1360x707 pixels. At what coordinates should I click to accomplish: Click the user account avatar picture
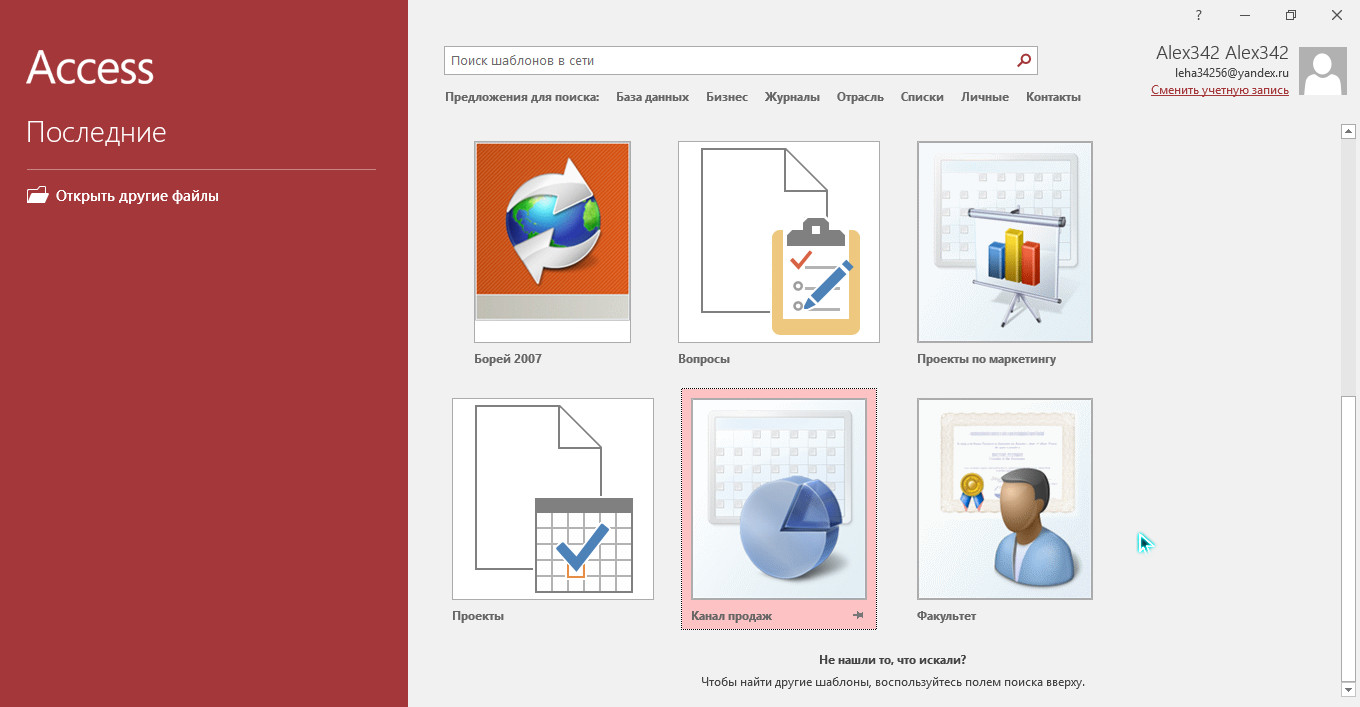coord(1322,71)
